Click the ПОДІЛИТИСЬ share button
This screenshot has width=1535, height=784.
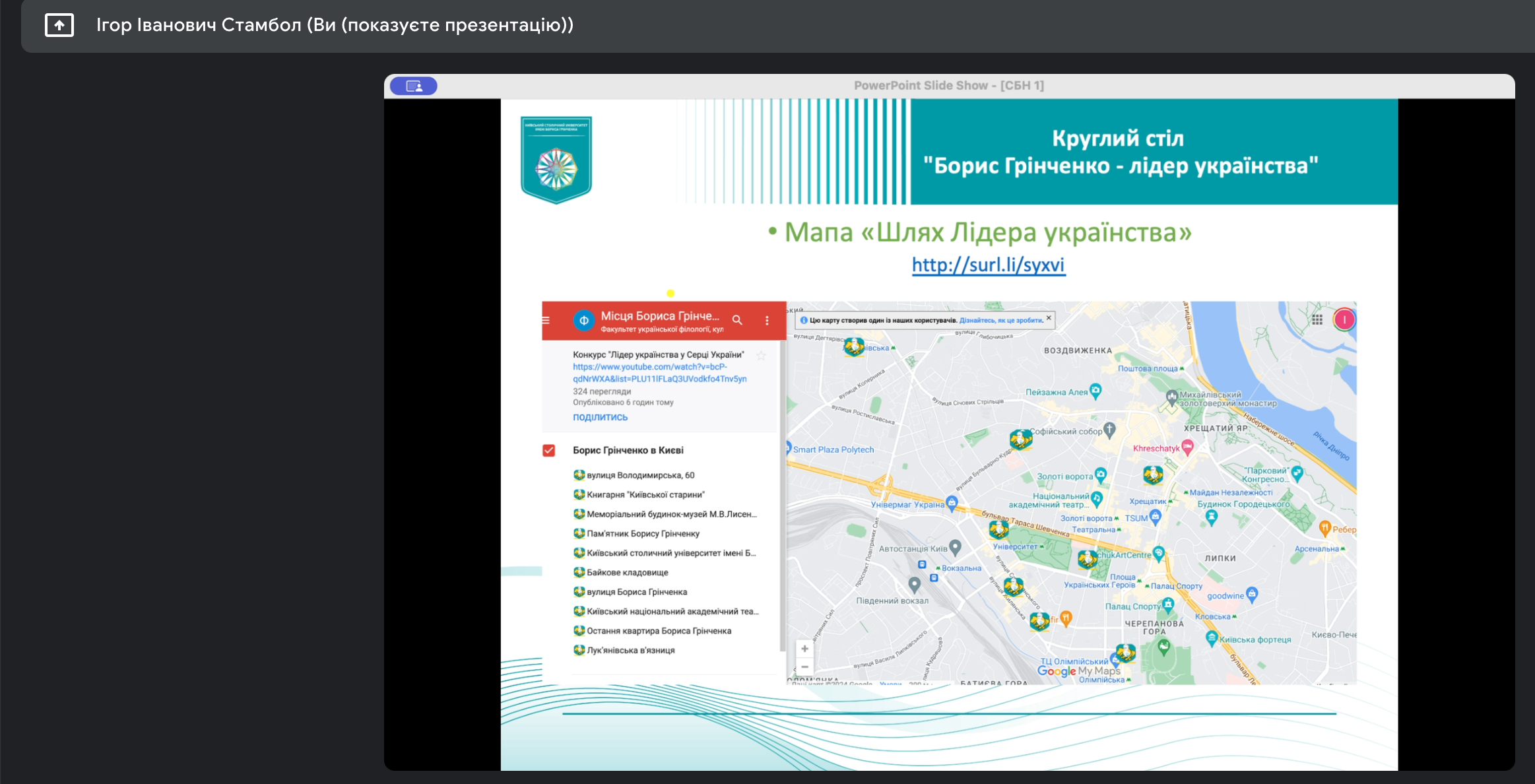click(600, 418)
